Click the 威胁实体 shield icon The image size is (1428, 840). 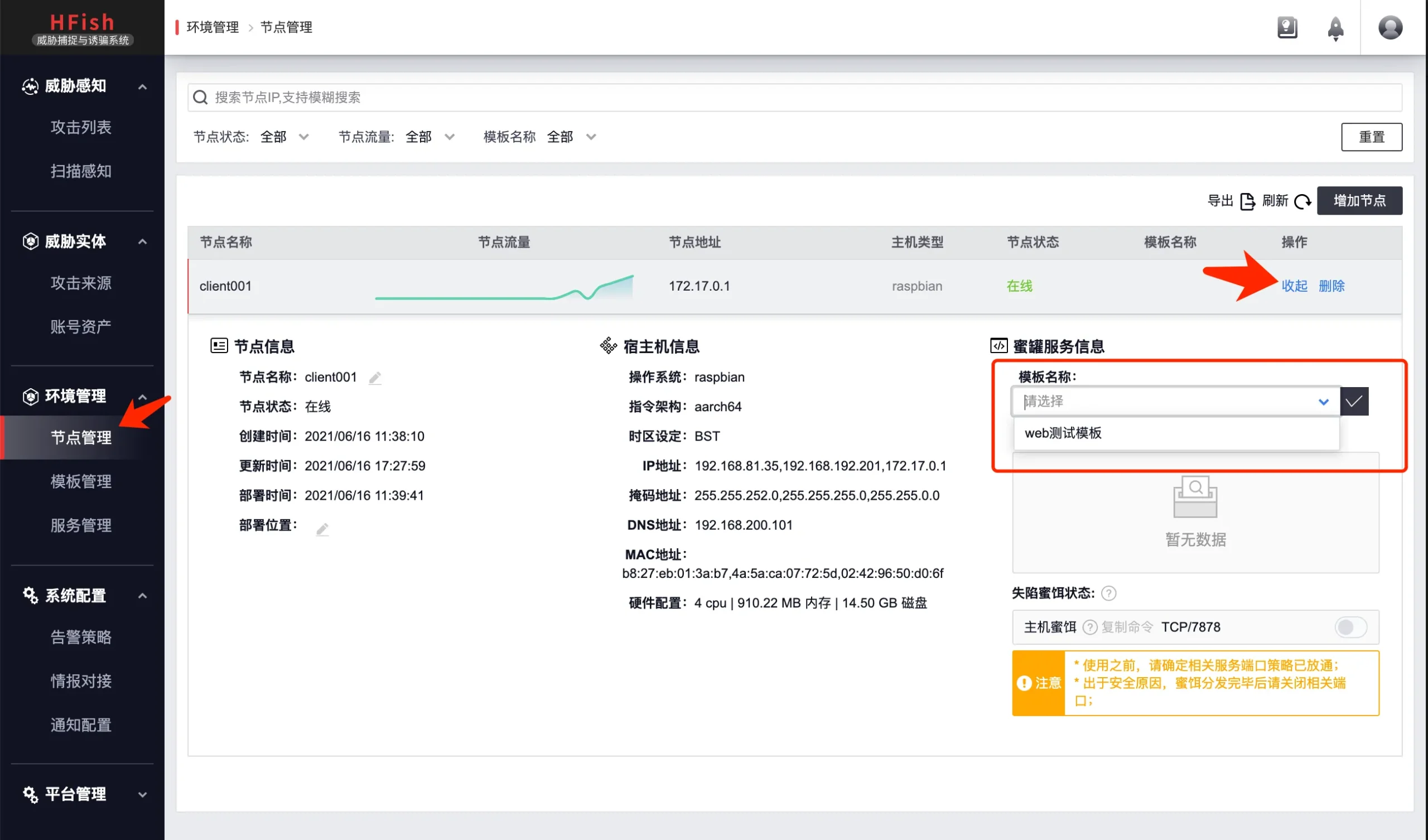[30, 242]
